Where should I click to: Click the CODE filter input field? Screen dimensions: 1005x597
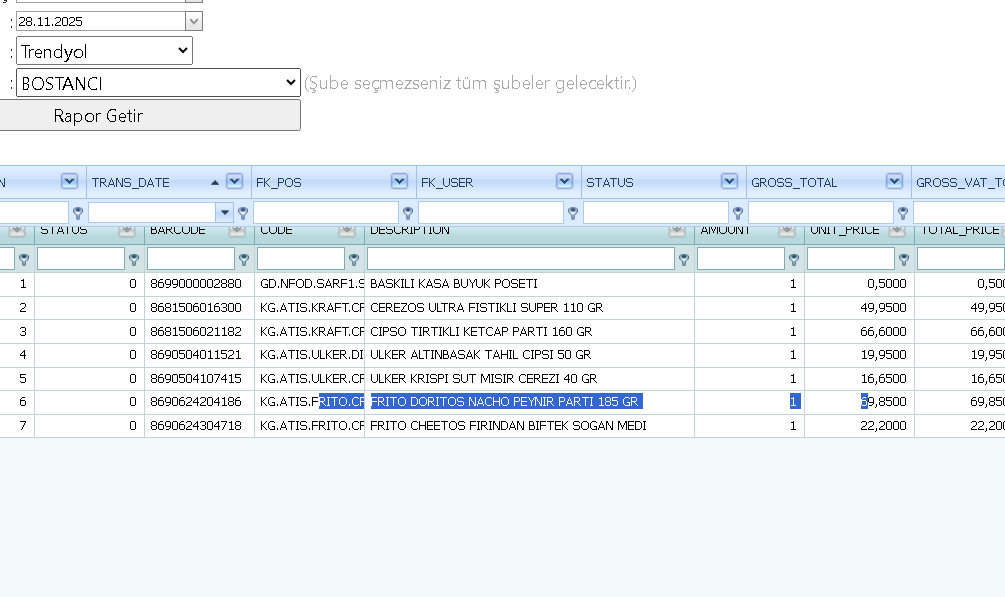(301, 258)
